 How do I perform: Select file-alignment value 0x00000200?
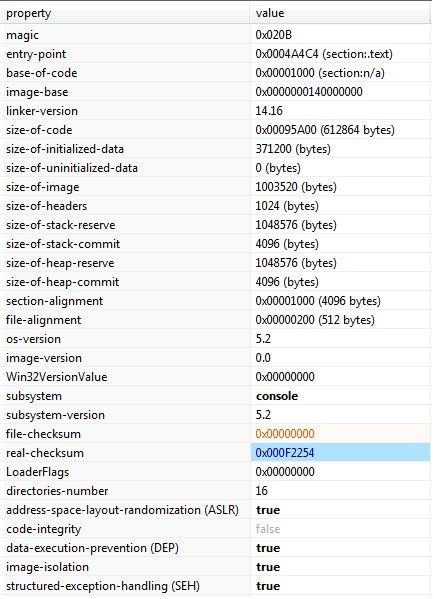pos(285,320)
